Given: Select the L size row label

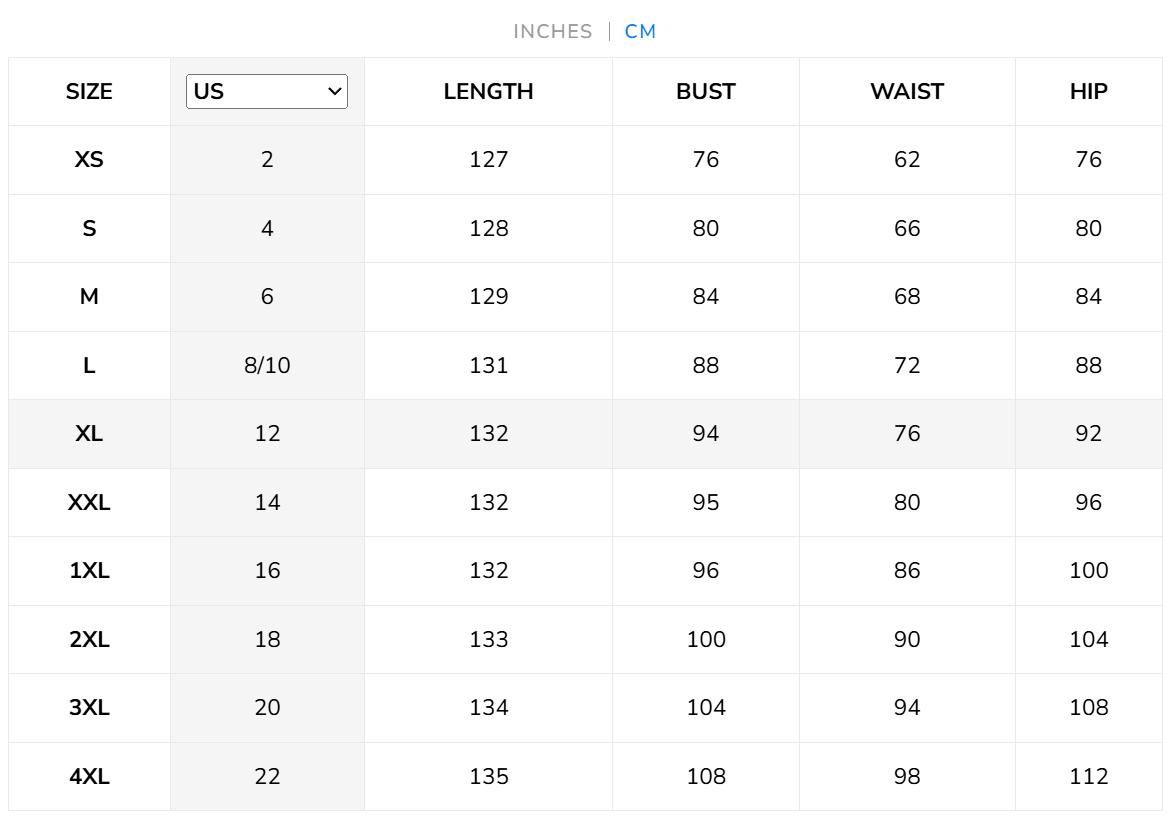Looking at the screenshot, I should click(x=89, y=366).
